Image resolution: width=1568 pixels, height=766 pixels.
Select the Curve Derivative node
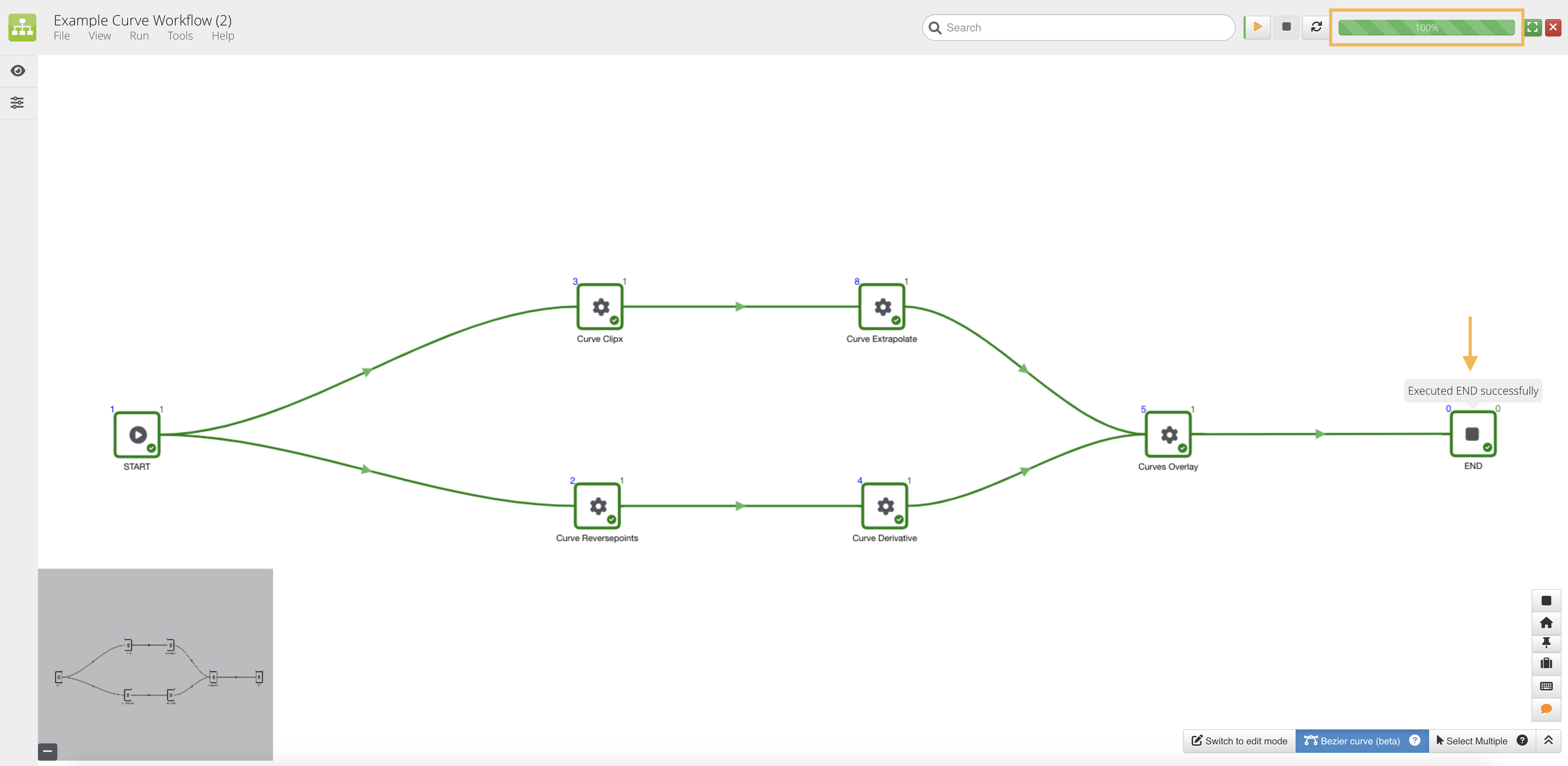click(x=885, y=505)
